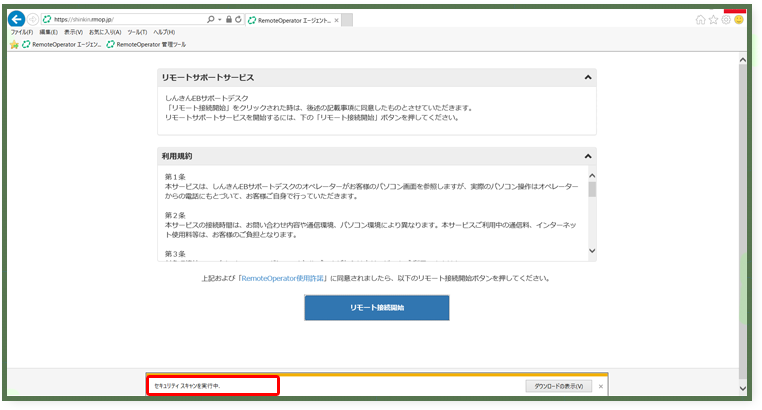Screen dimensions: 762x410
Task: Click the browser forward arrow button
Action: tap(33, 19)
